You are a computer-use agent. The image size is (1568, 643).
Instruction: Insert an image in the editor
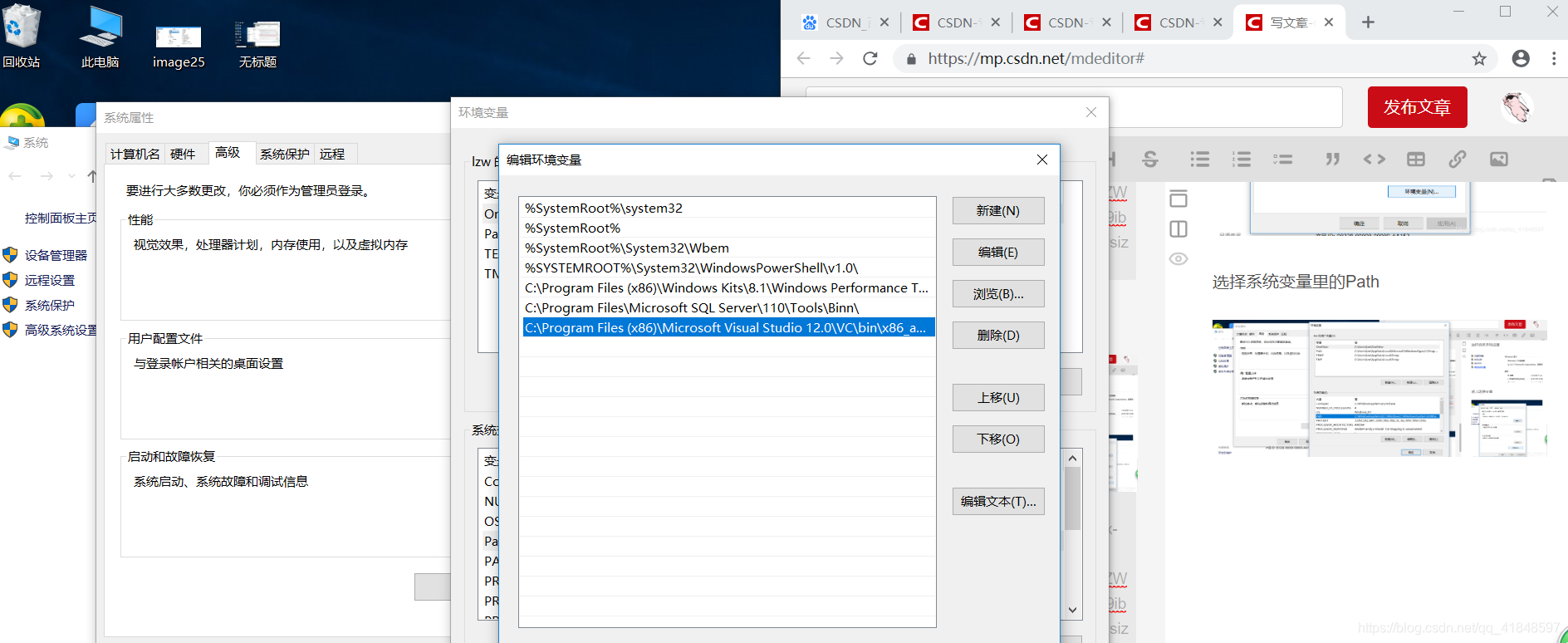pyautogui.click(x=1499, y=159)
